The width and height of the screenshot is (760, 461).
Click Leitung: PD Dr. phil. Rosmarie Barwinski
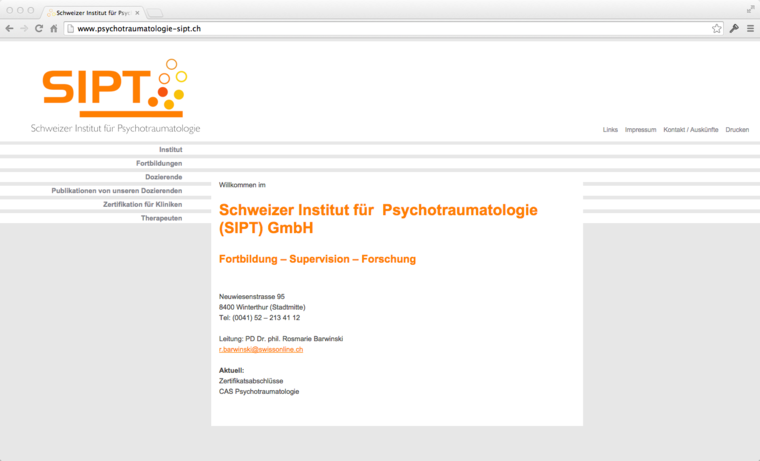pyautogui.click(x=281, y=339)
